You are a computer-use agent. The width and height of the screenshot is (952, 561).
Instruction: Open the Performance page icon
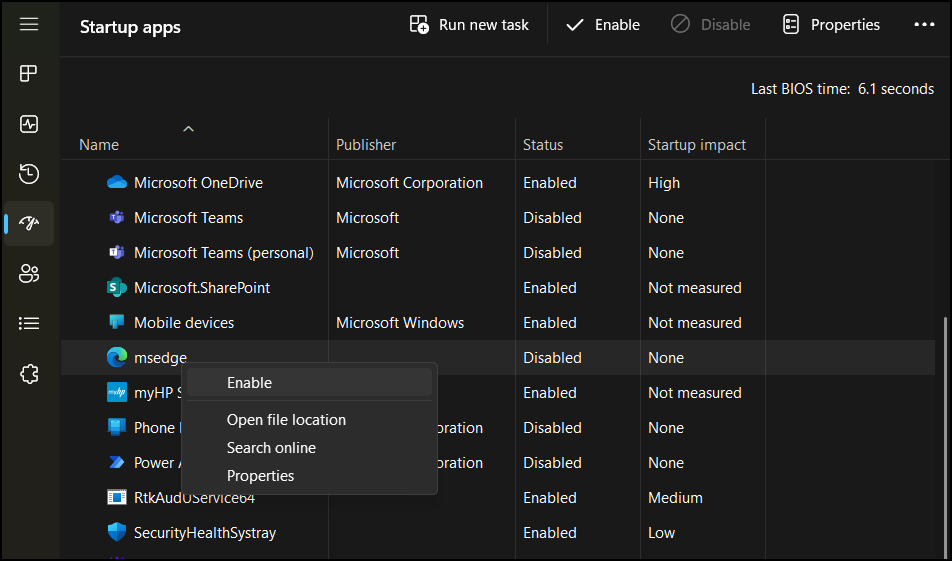coord(29,124)
